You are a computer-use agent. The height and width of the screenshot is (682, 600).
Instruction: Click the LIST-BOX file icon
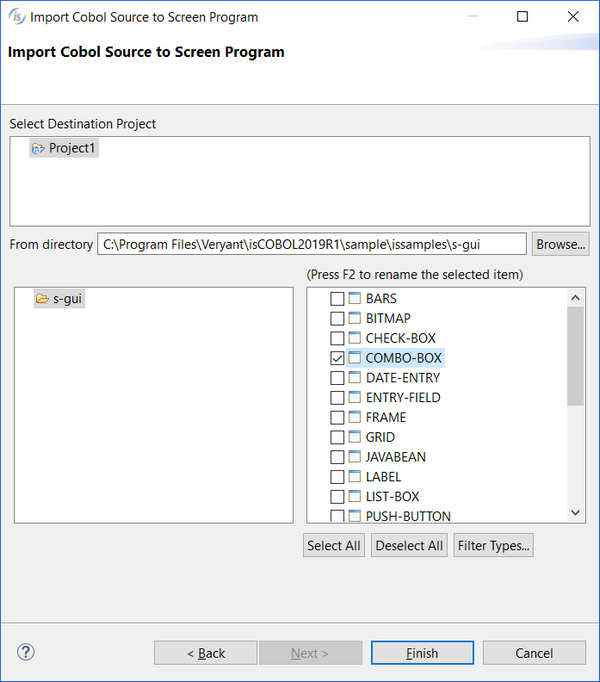(355, 496)
